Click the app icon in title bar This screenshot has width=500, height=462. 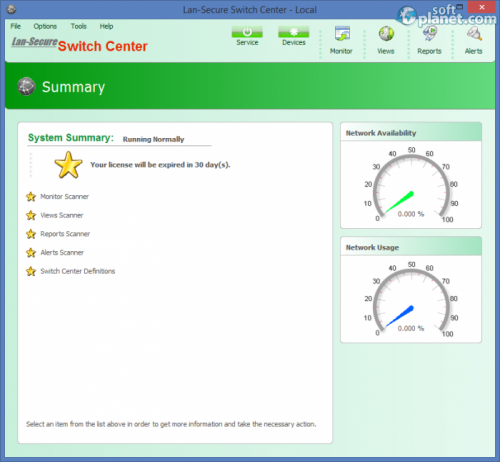click(11, 9)
